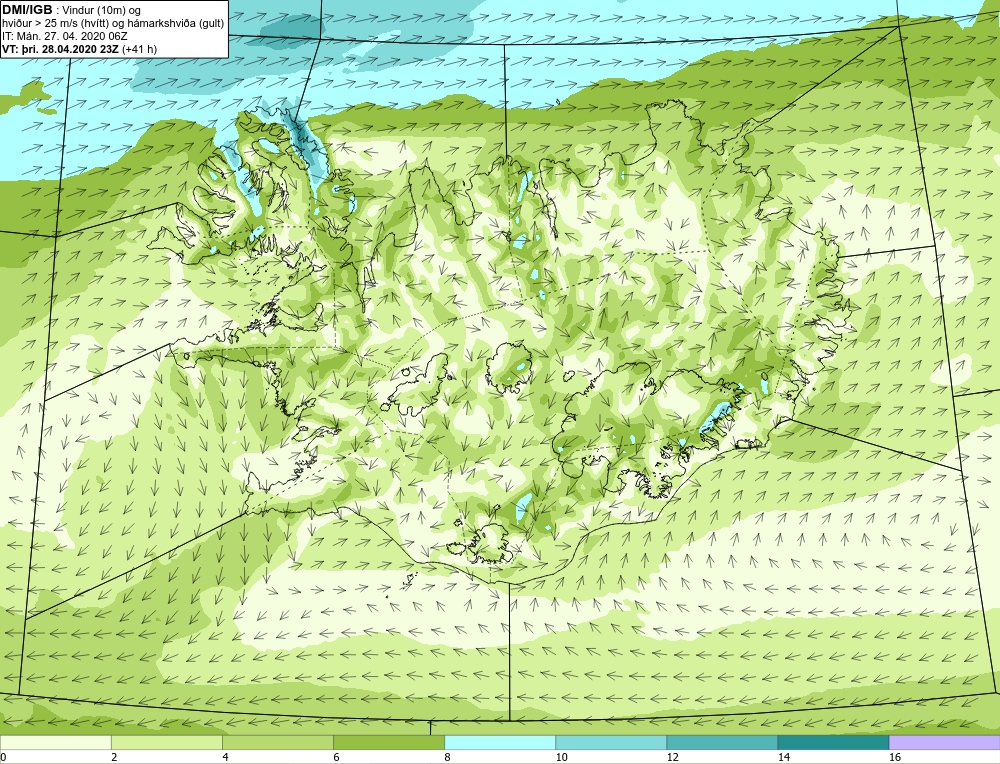The height and width of the screenshot is (764, 1000).
Task: Click the legend label '12'
Action: click(x=673, y=757)
